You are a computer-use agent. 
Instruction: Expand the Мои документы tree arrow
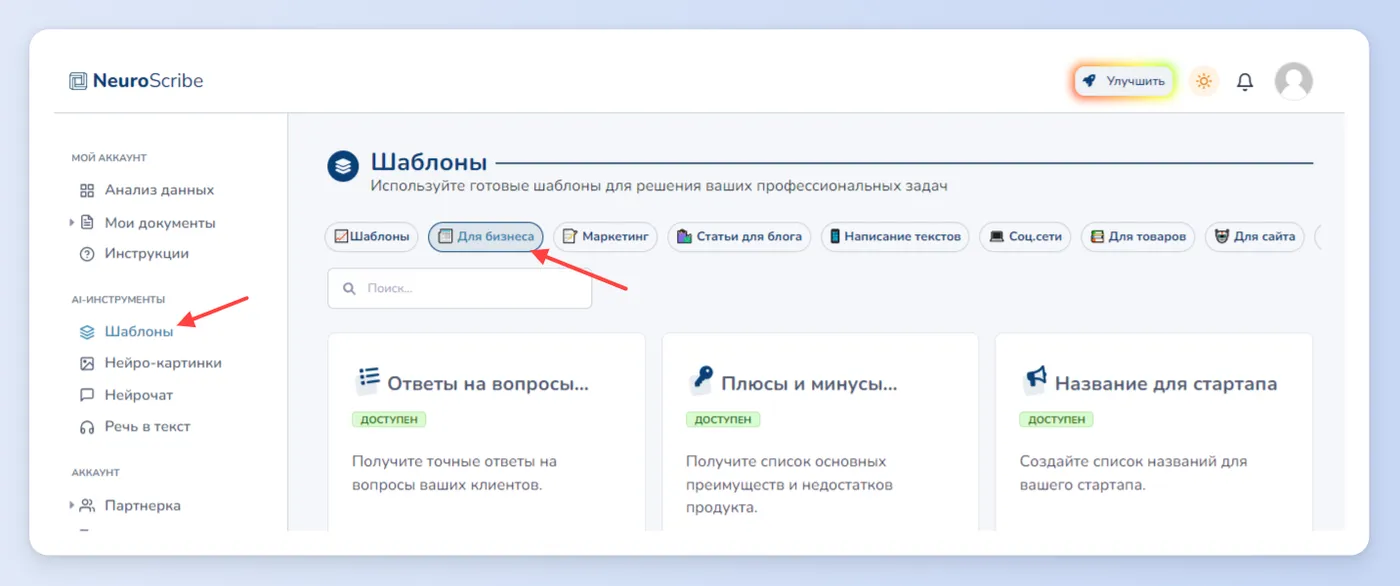[x=72, y=222]
